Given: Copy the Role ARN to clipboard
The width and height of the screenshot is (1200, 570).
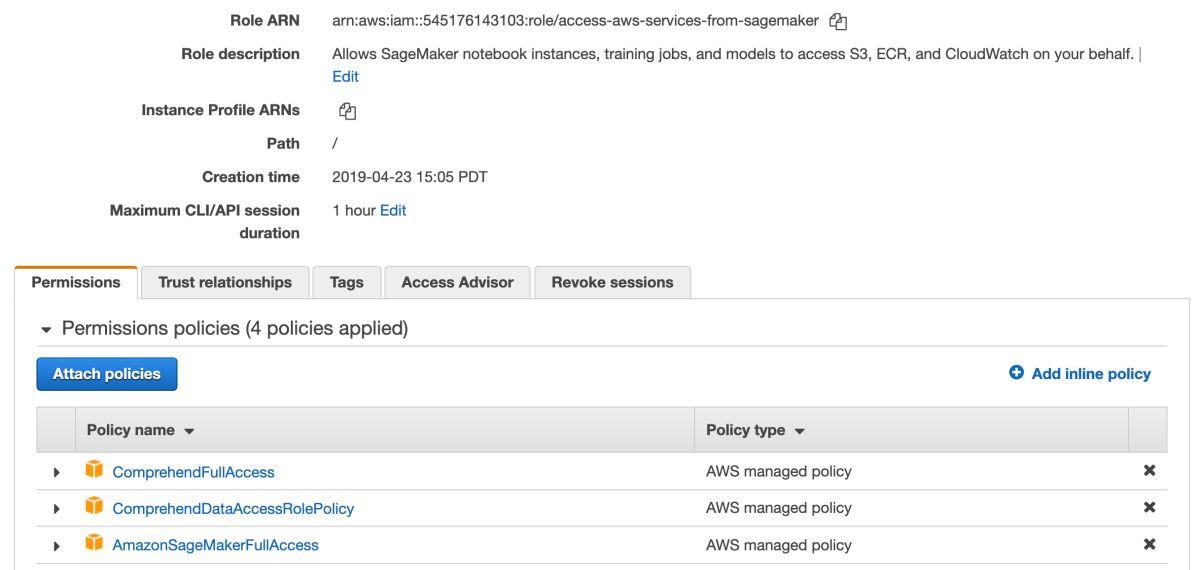Looking at the screenshot, I should (x=838, y=21).
